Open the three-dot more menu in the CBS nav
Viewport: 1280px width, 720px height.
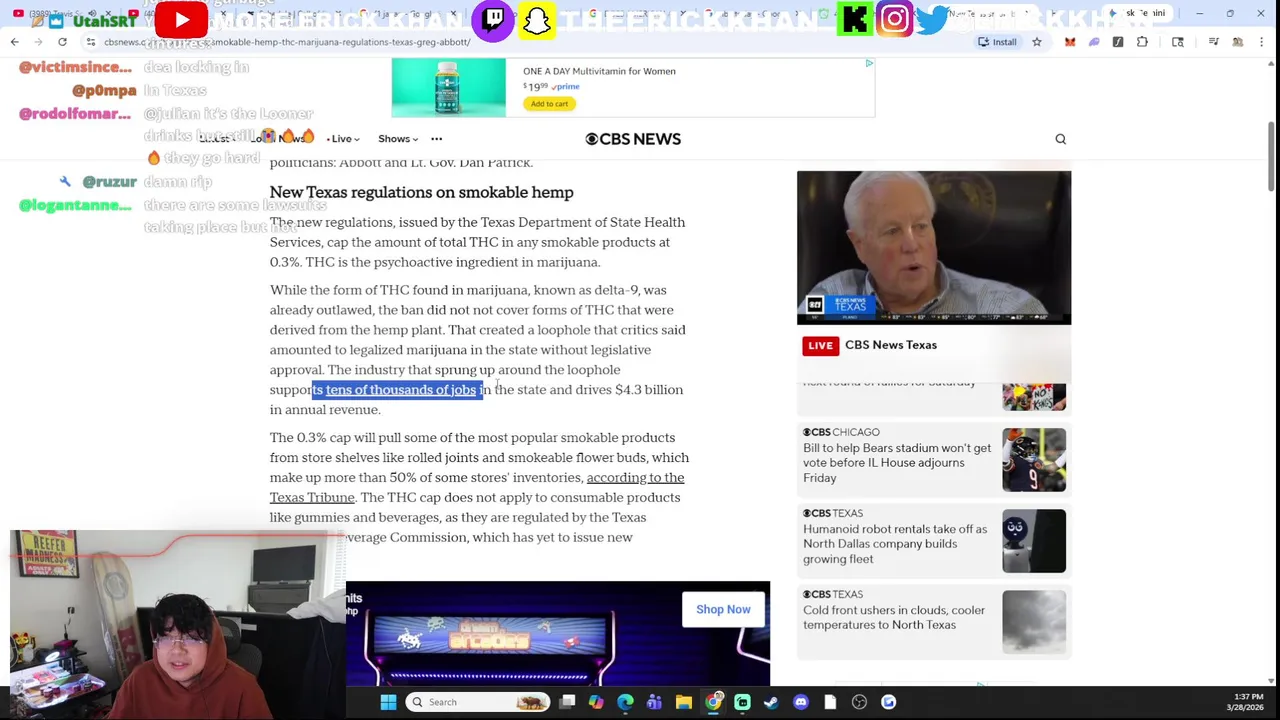click(436, 139)
